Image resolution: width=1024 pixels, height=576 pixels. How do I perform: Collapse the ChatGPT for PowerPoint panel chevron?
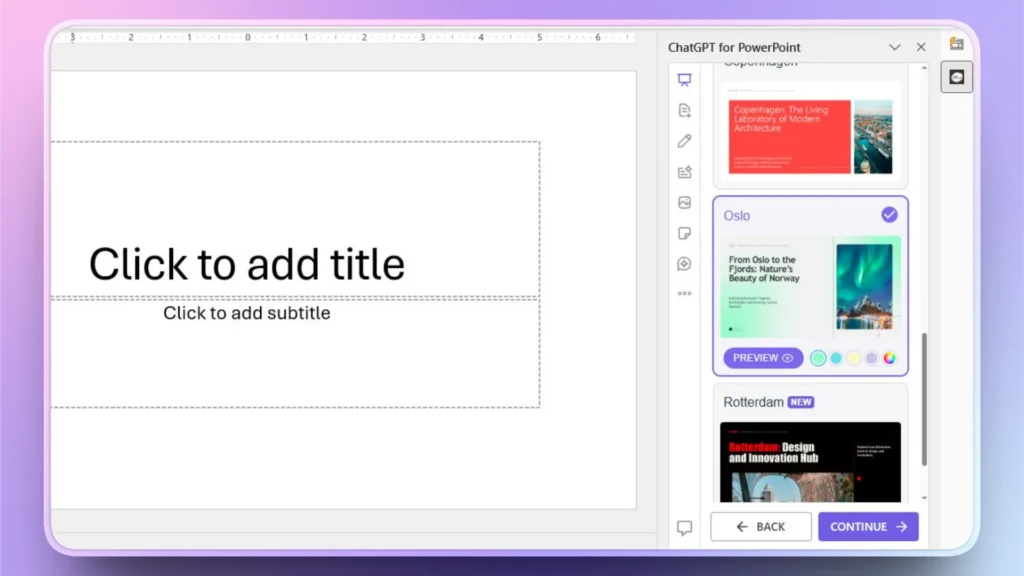[x=895, y=47]
